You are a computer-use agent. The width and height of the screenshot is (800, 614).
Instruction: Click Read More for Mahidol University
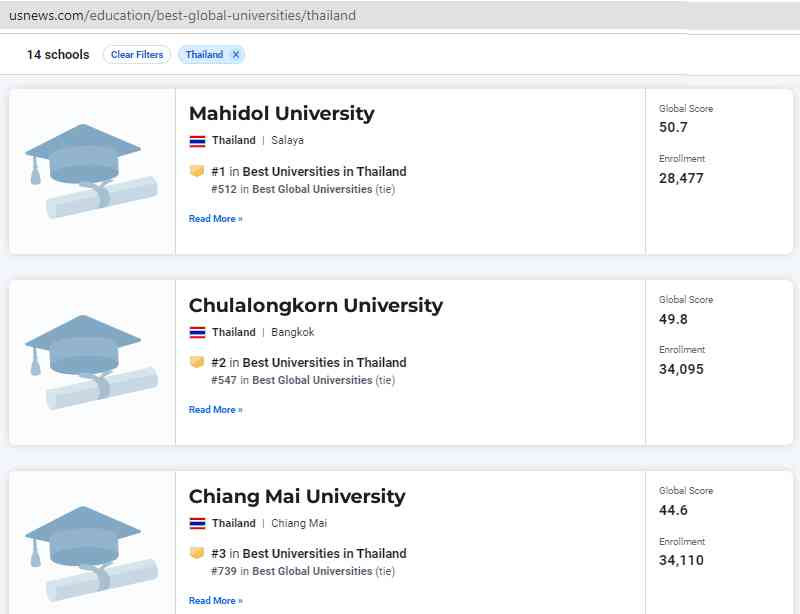[x=215, y=219]
